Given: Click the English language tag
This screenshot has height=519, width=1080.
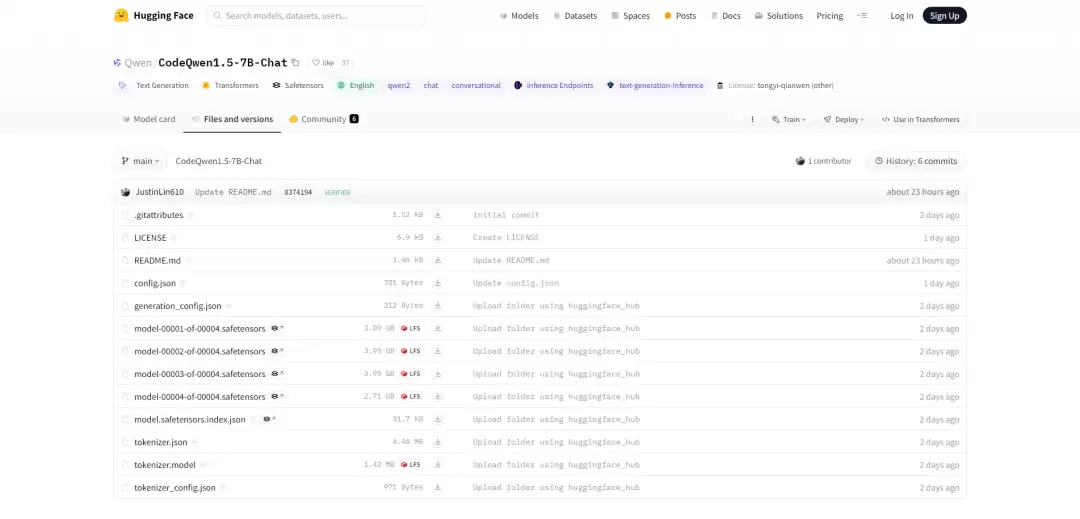Looking at the screenshot, I should tap(355, 85).
